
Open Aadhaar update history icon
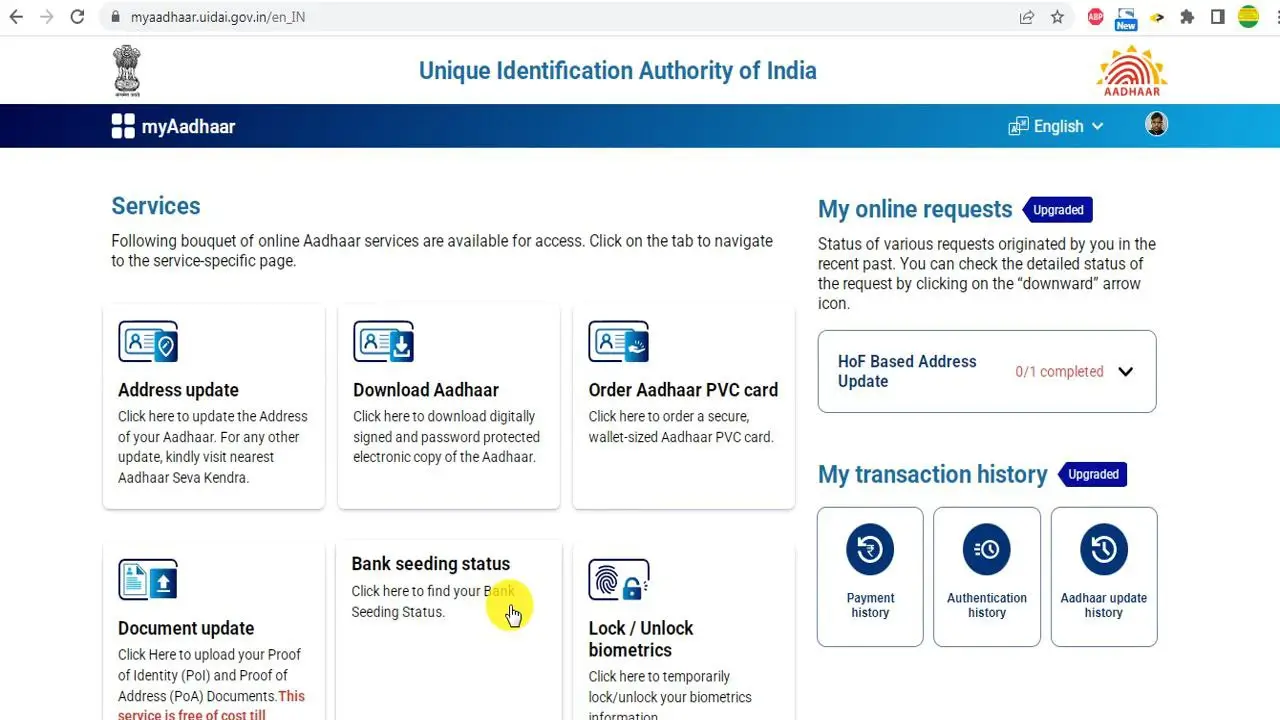click(1104, 549)
